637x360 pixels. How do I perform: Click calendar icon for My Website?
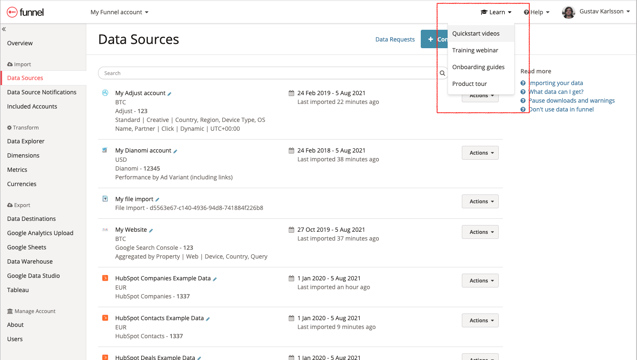click(291, 230)
